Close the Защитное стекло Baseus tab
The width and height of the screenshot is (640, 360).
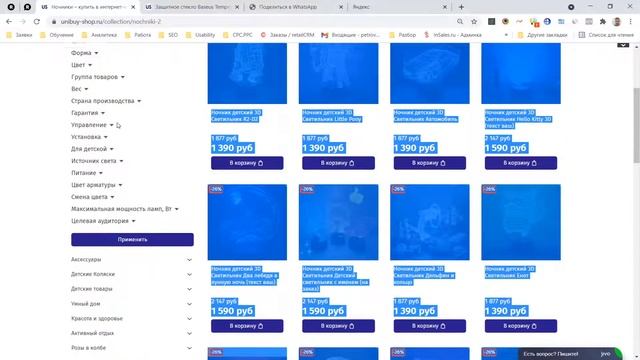[x=237, y=7]
